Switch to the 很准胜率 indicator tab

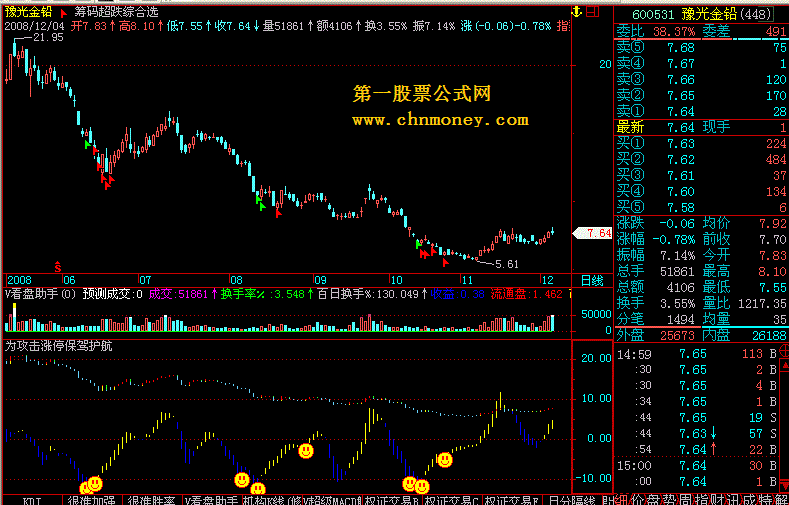coord(151,500)
